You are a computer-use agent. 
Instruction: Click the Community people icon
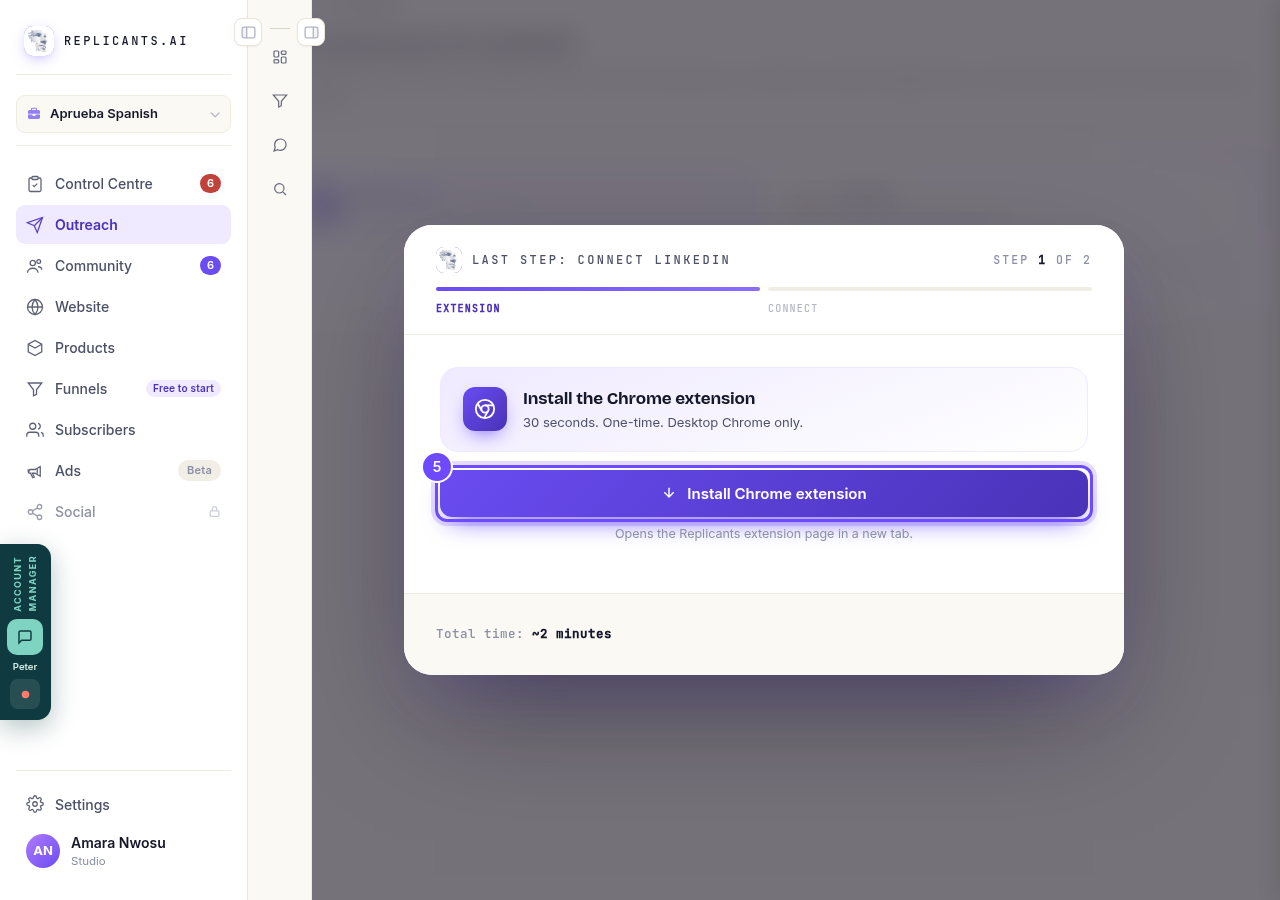point(35,266)
